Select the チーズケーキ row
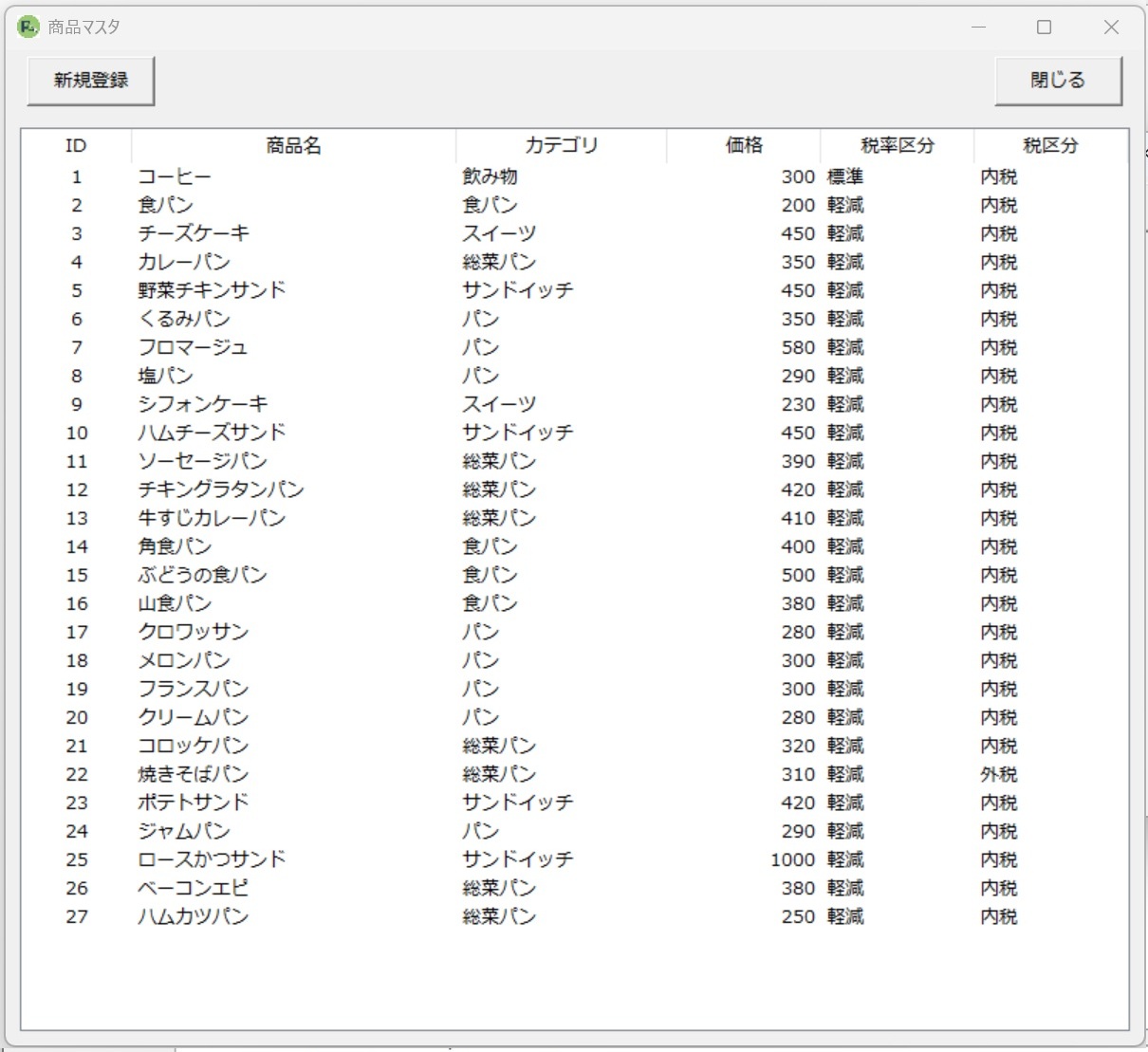This screenshot has height=1052, width=1148. point(194,234)
